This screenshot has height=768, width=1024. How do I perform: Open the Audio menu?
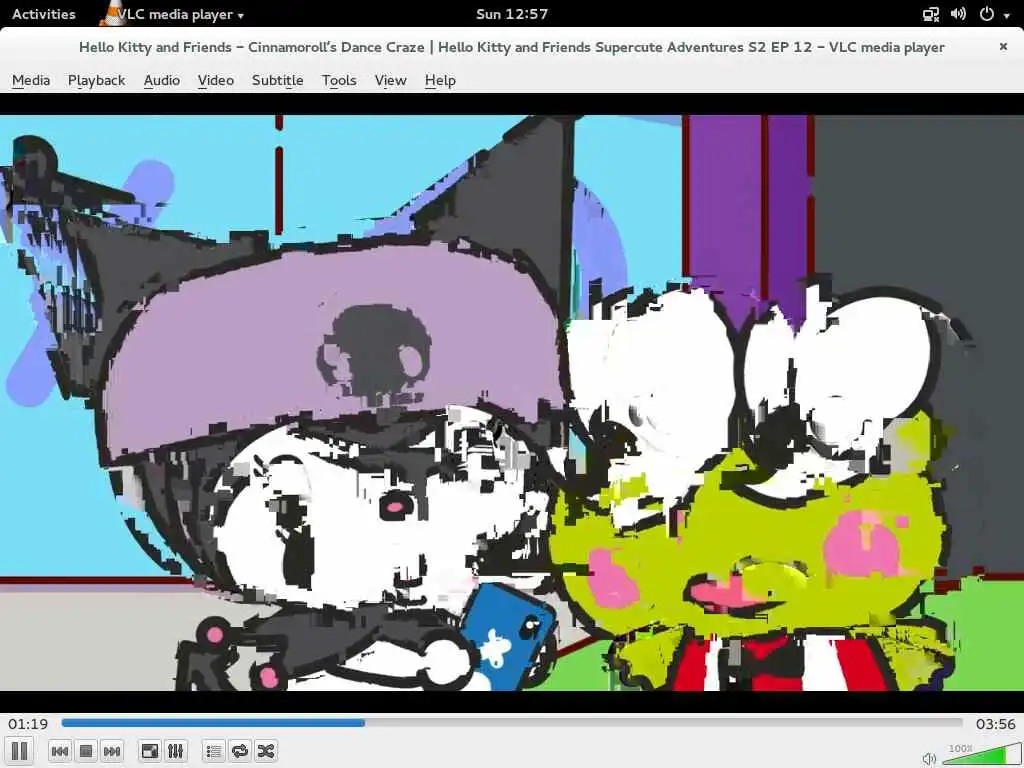pos(161,80)
